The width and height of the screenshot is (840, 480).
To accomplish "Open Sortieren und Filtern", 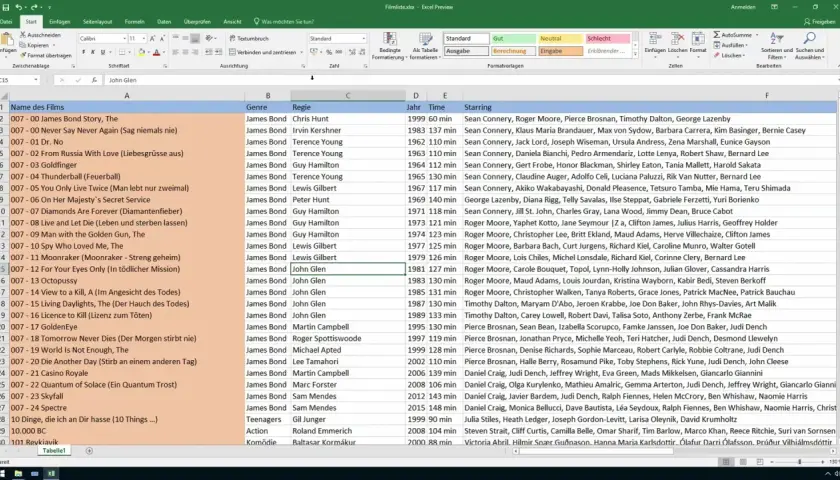I will coord(777,46).
